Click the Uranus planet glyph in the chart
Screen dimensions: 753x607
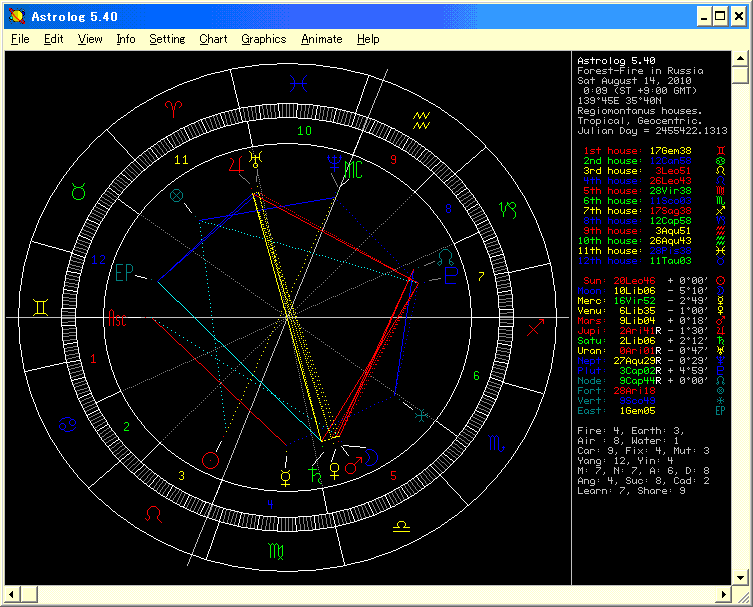click(255, 159)
